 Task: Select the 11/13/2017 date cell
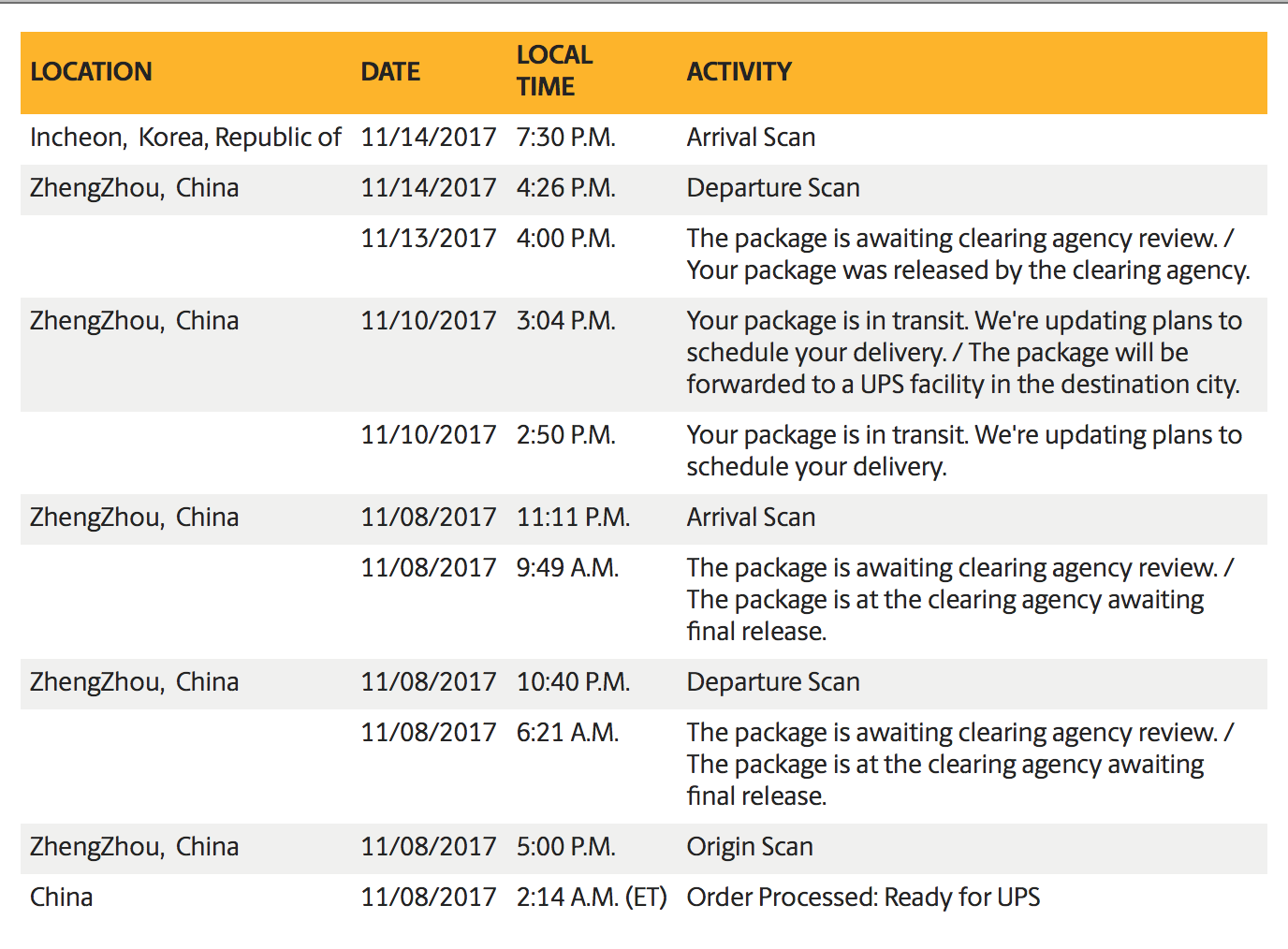click(x=428, y=239)
